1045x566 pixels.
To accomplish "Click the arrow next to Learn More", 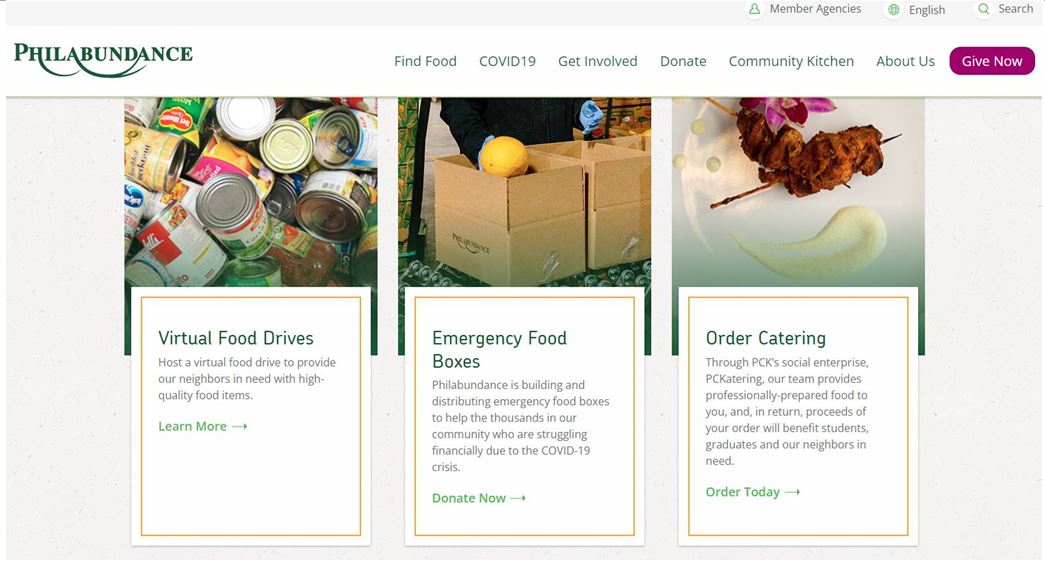I will pos(239,427).
